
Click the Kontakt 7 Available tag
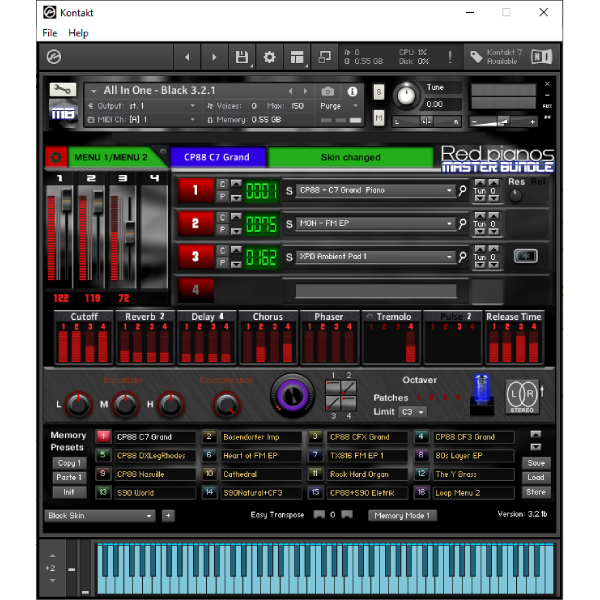[496, 57]
